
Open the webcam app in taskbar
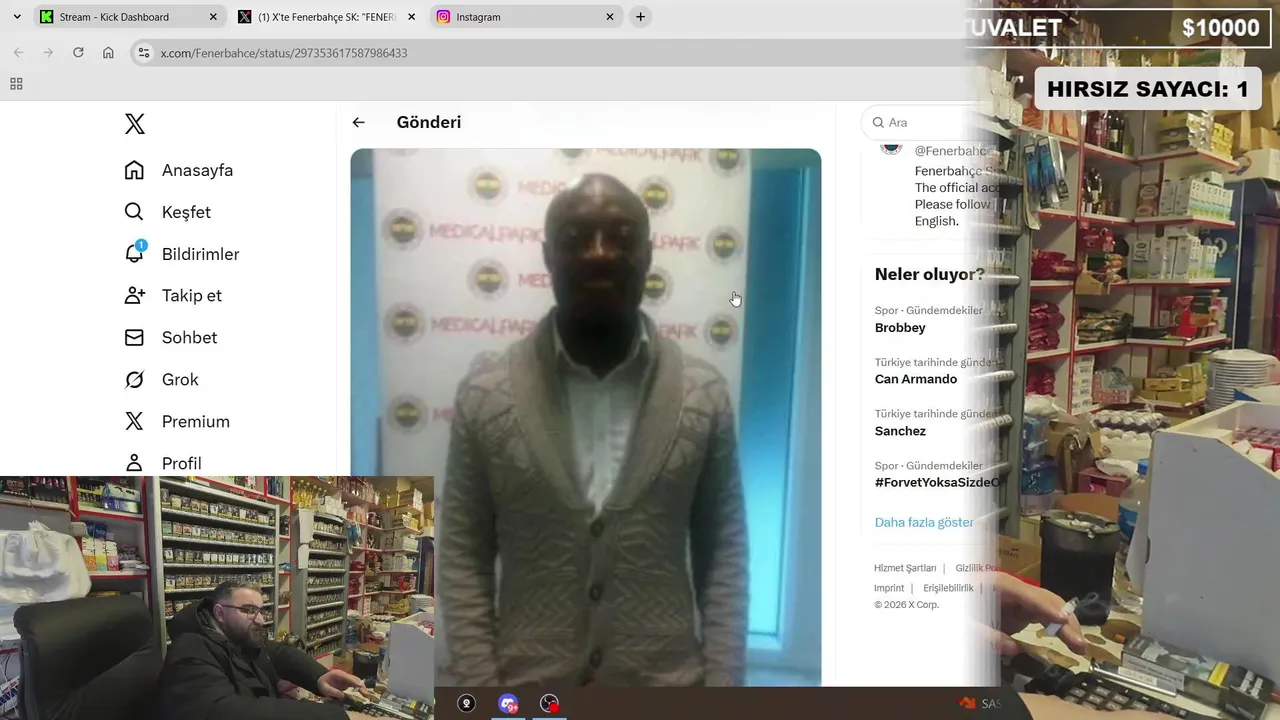click(x=466, y=704)
